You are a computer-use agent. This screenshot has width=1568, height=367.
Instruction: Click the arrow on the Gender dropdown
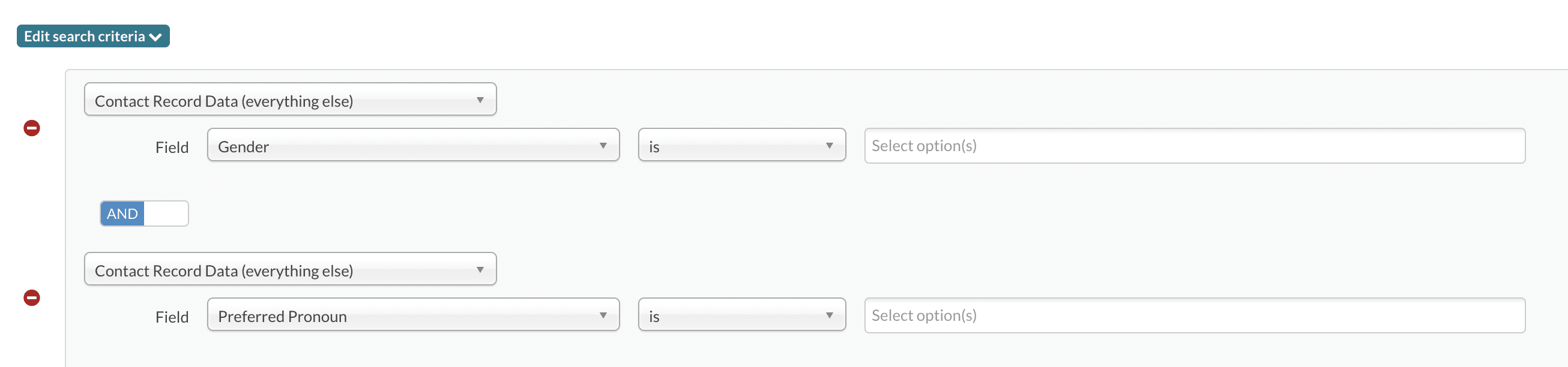click(603, 146)
